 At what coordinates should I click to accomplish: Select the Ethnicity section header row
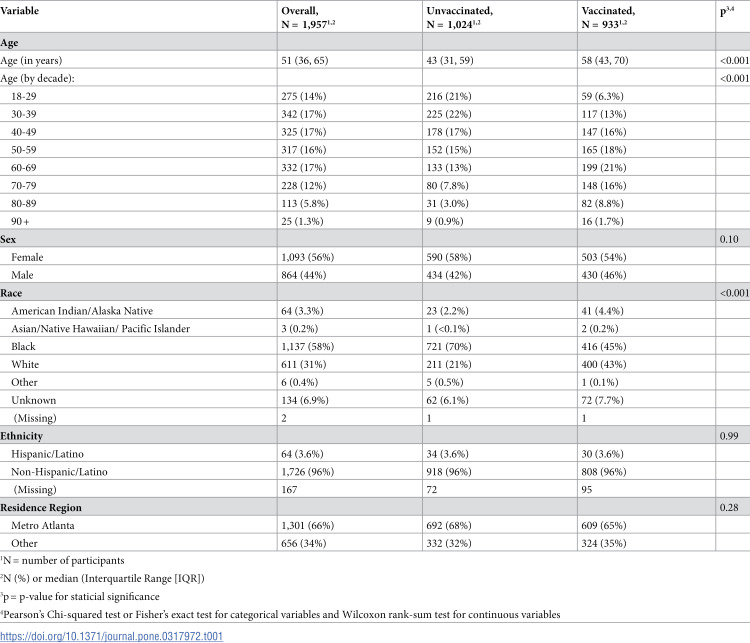[x=375, y=435]
